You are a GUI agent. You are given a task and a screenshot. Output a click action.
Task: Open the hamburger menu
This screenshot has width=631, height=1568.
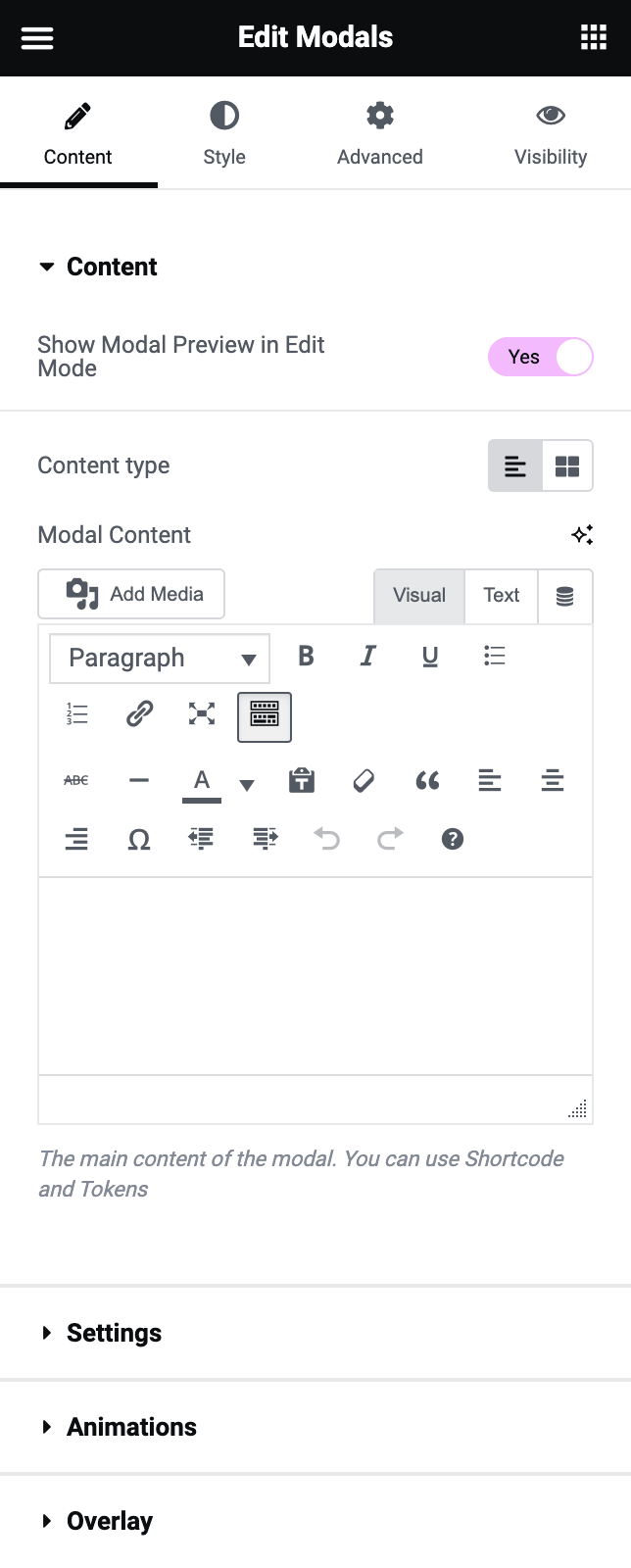click(37, 38)
